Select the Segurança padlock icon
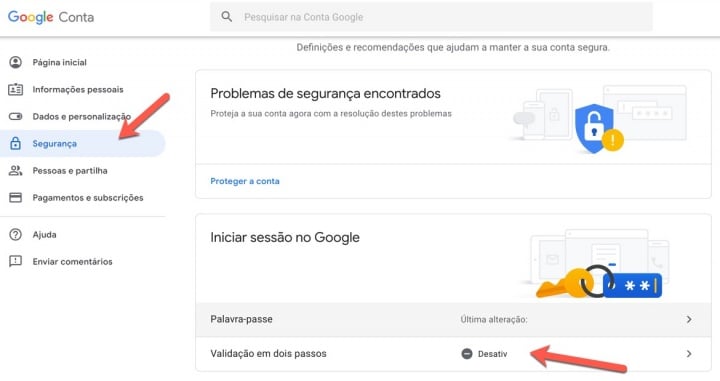Image resolution: width=720 pixels, height=381 pixels. coord(16,143)
